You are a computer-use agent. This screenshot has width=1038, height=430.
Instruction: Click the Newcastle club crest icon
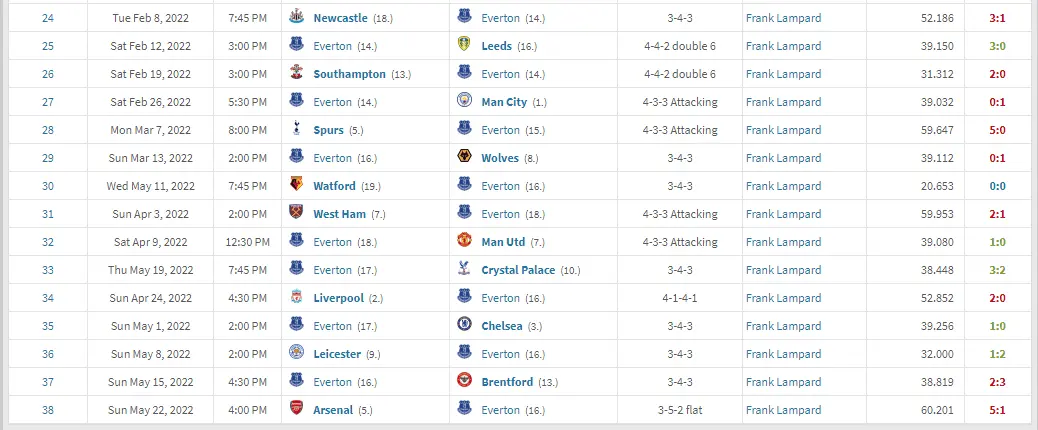(x=296, y=18)
